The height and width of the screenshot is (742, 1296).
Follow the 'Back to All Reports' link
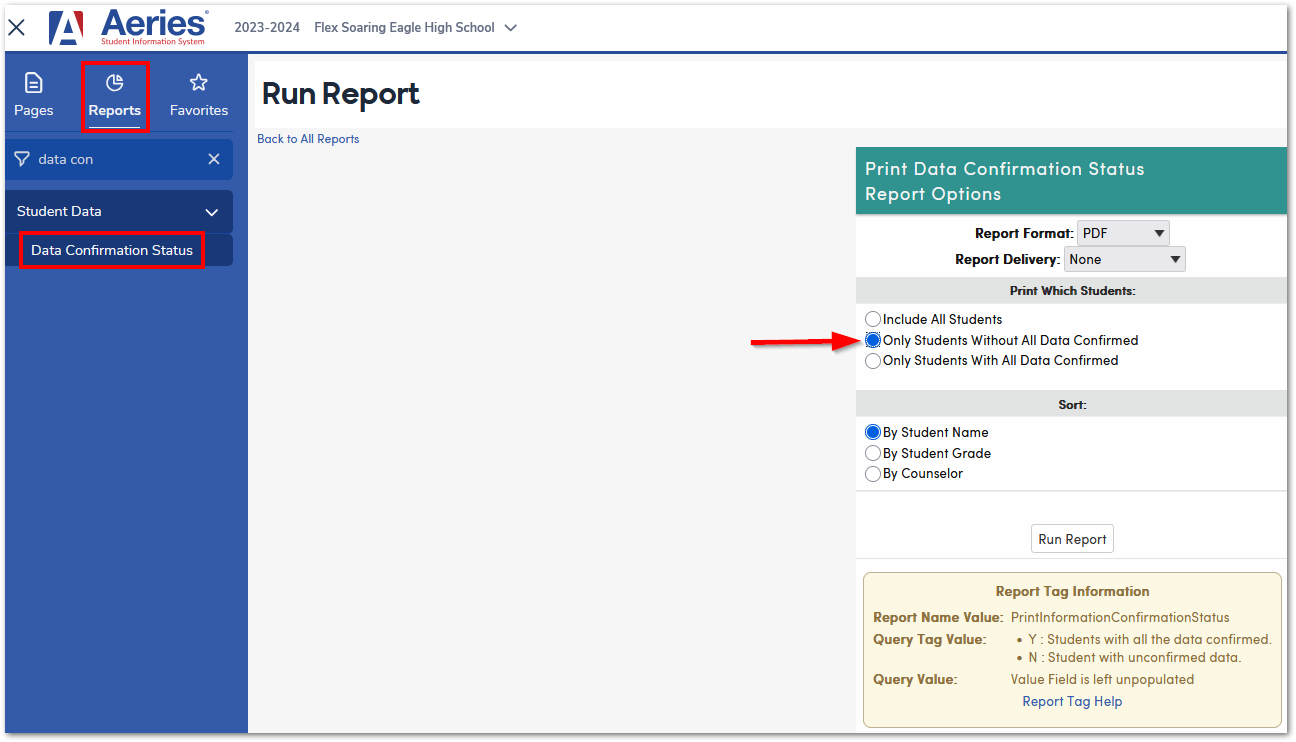(x=307, y=138)
